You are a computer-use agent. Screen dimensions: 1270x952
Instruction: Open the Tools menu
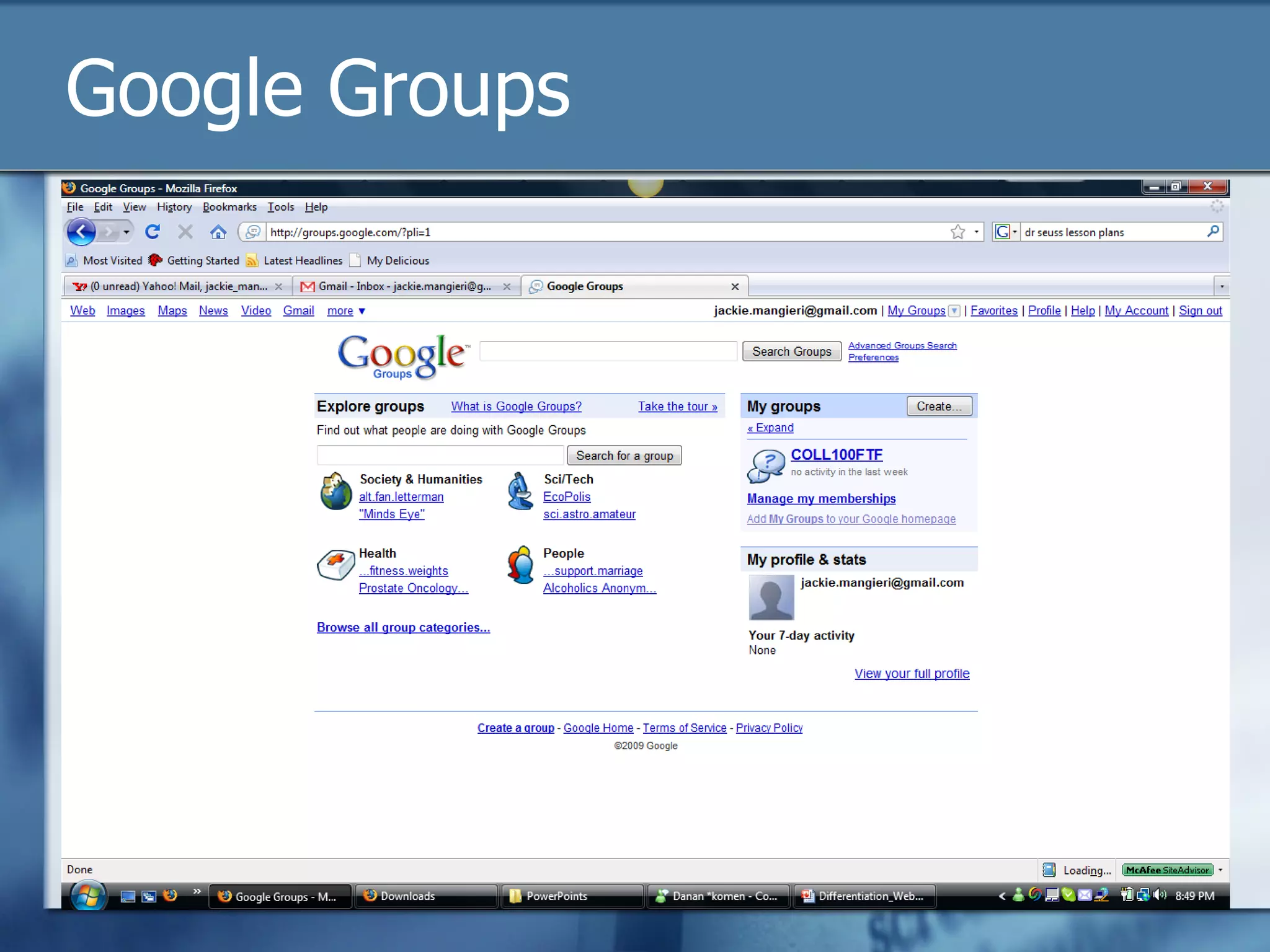pyautogui.click(x=281, y=207)
